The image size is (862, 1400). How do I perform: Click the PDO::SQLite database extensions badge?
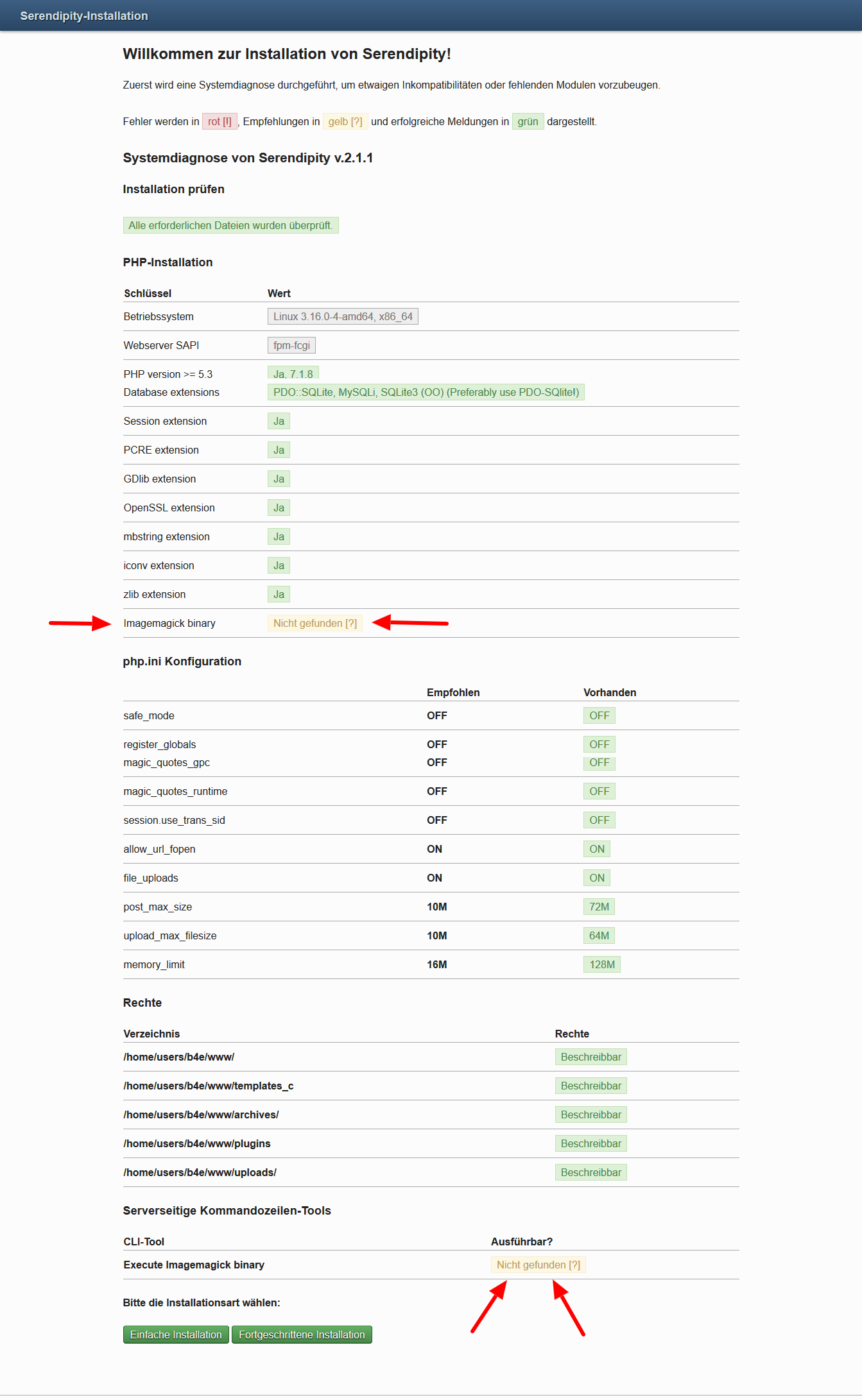coord(426,392)
